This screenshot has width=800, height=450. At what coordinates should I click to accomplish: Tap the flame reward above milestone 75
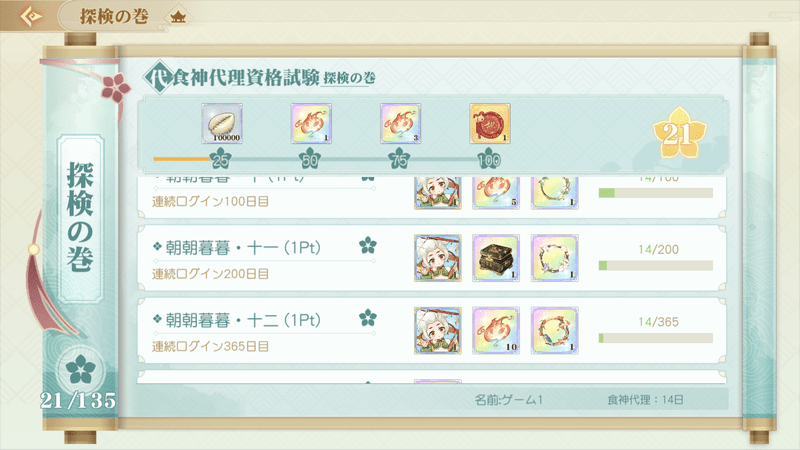[x=401, y=123]
